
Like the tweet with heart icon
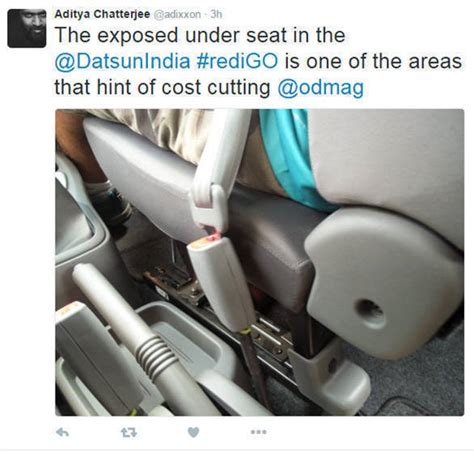pyautogui.click(x=194, y=432)
